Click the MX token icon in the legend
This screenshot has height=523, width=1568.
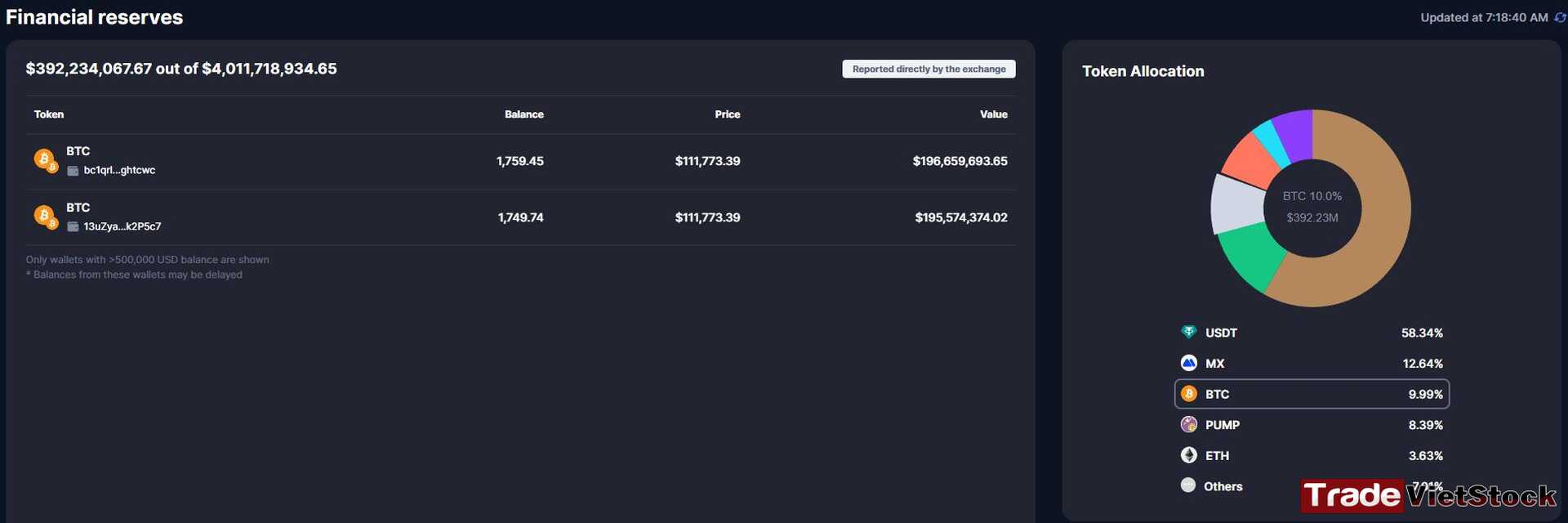pos(1189,363)
